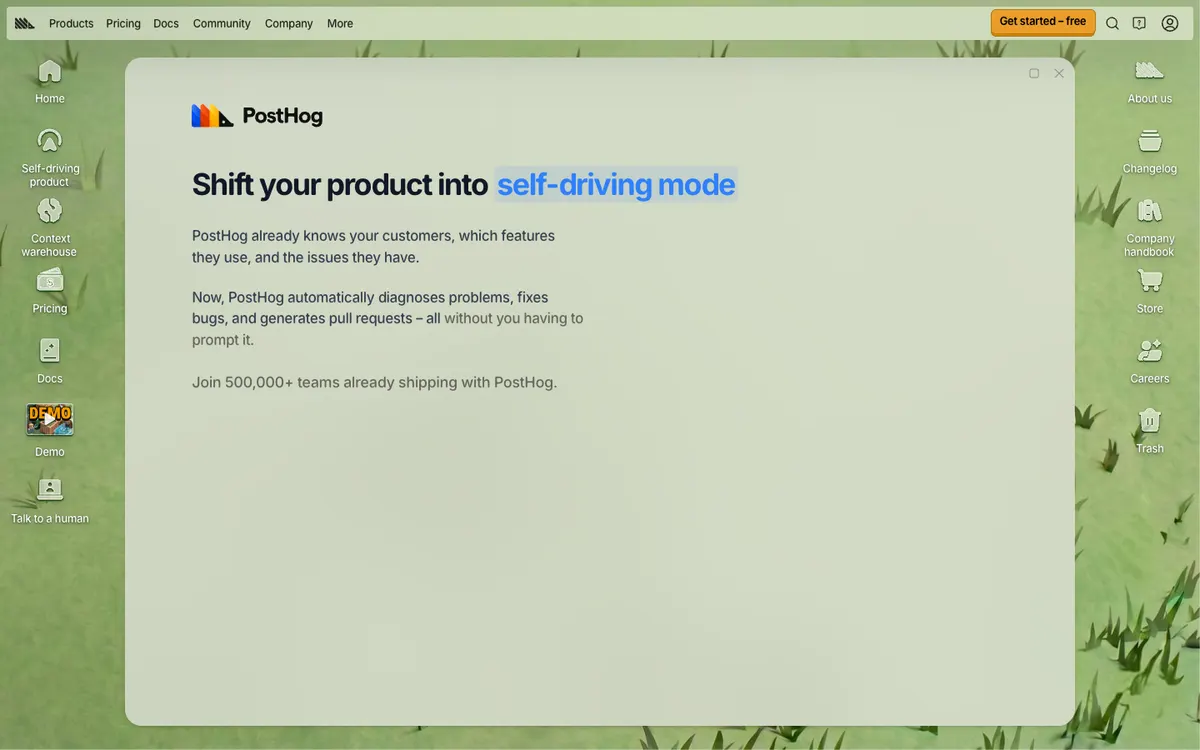Open the Products menu

[x=71, y=23]
